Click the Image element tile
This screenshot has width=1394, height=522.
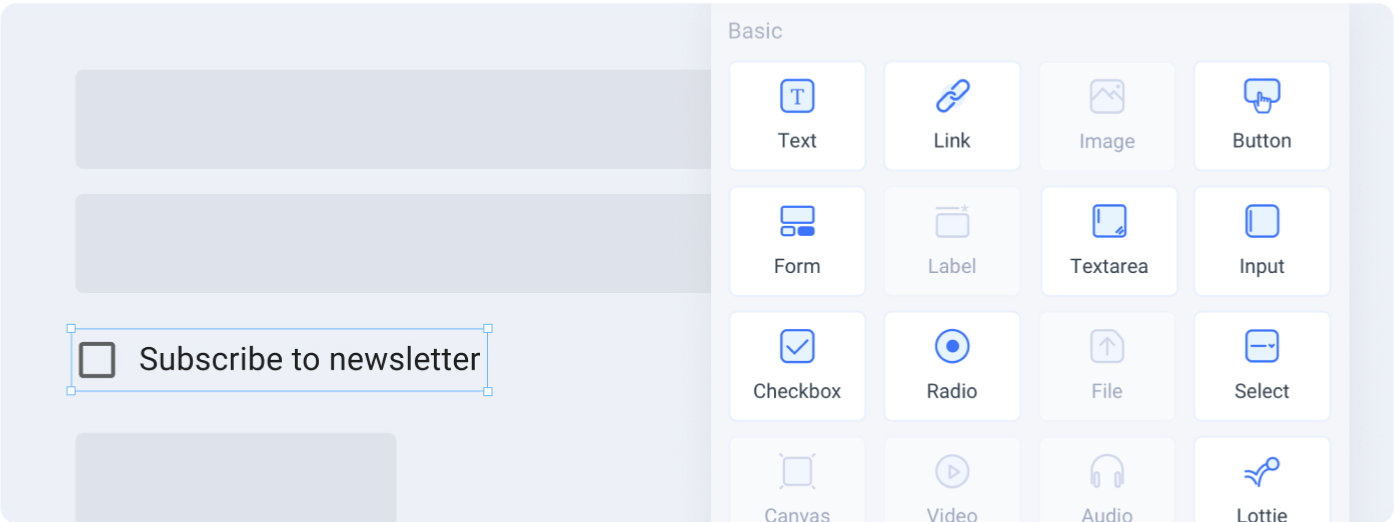coord(1107,116)
